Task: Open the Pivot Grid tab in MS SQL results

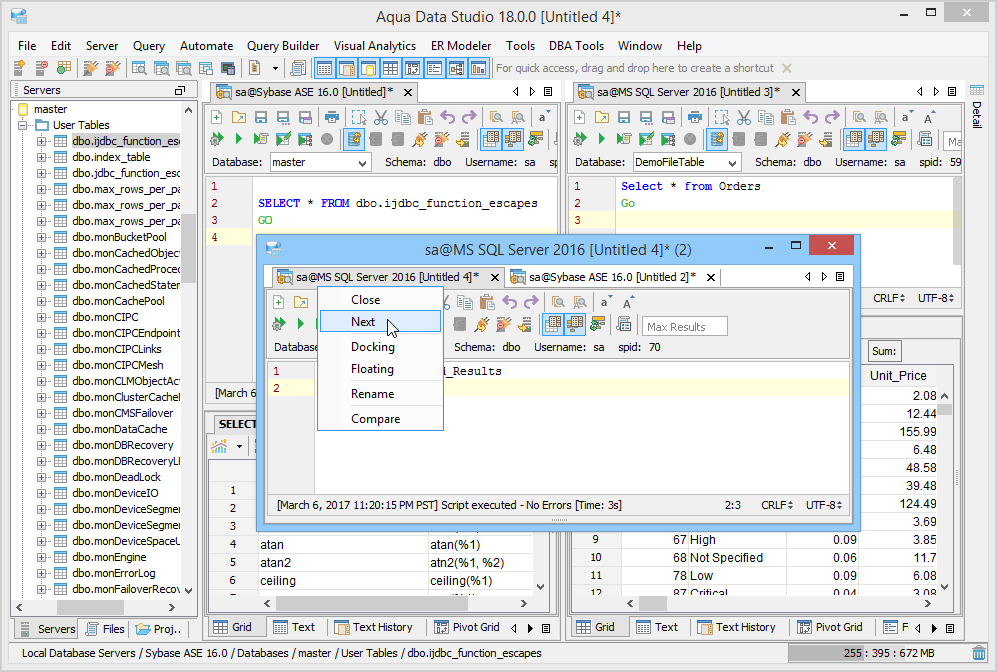Action: [831, 627]
